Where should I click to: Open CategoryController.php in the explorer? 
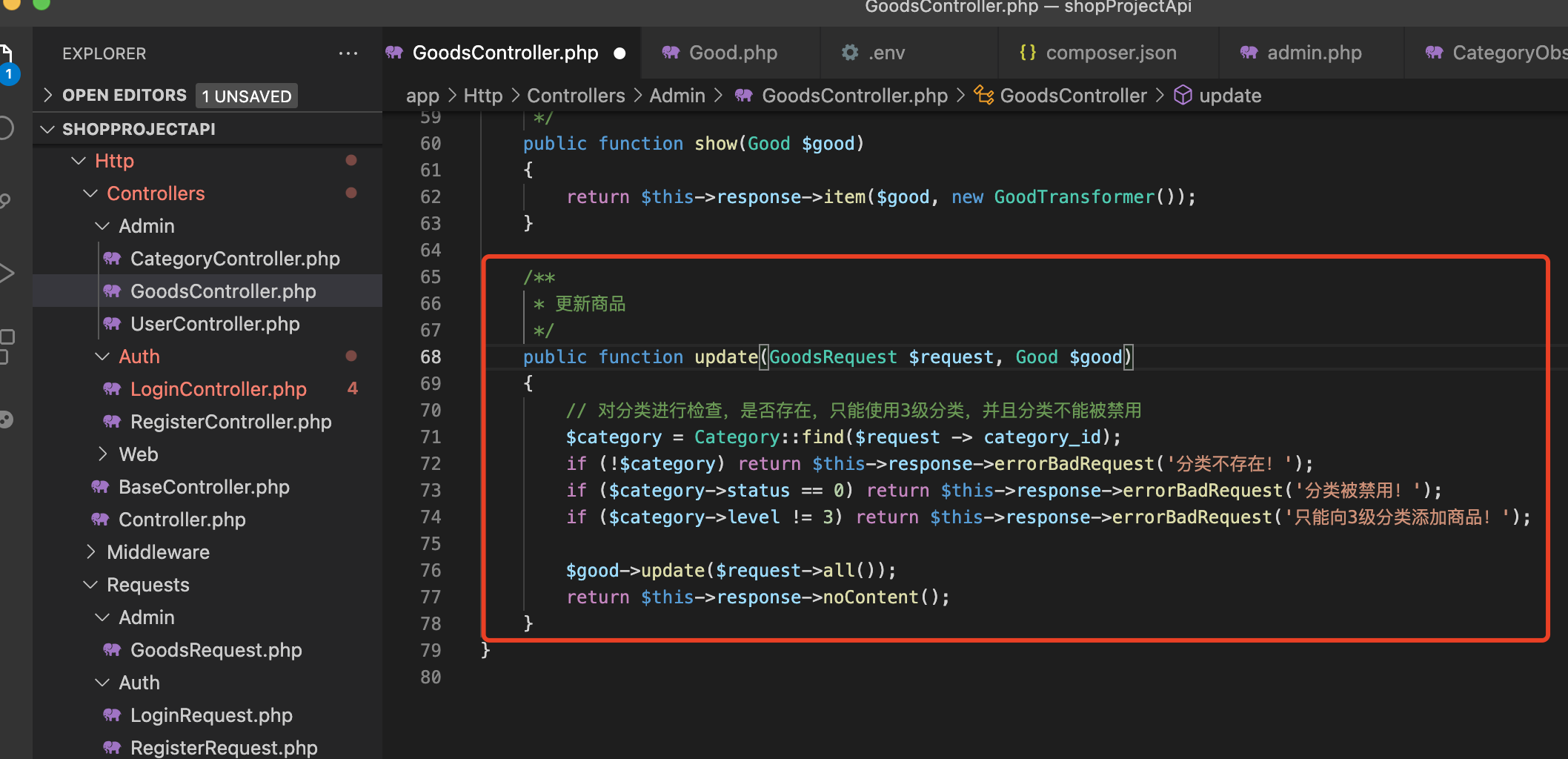coord(207,259)
